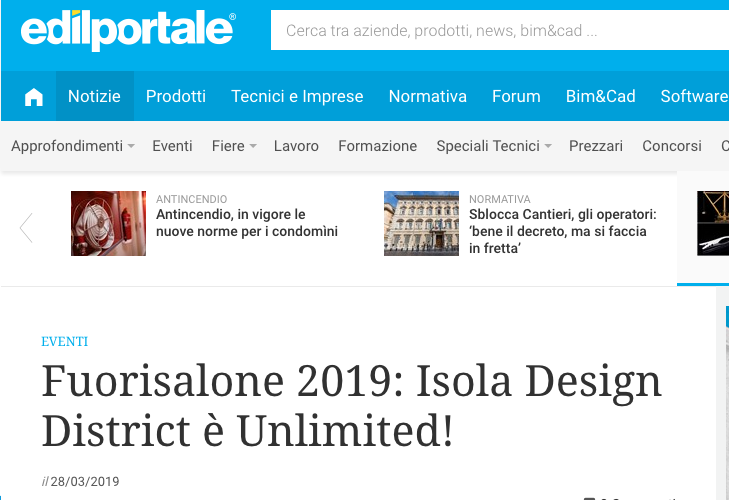The width and height of the screenshot is (729, 500).
Task: Click the previous carousel arrow
Action: 26,227
